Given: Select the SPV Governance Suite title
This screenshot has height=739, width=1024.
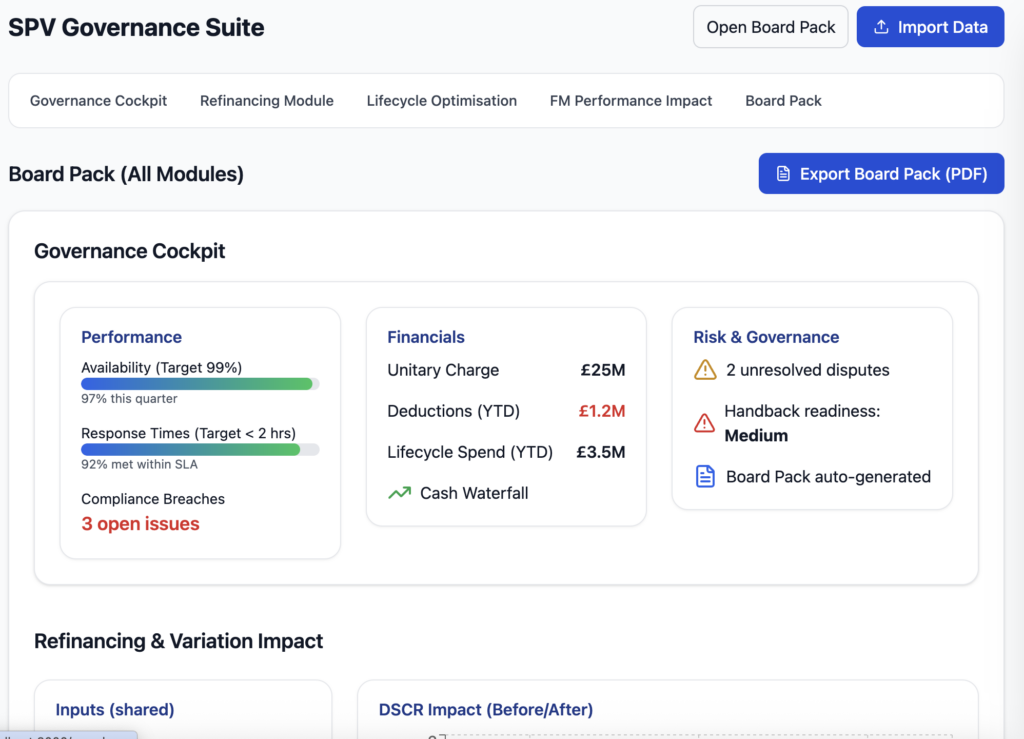Looking at the screenshot, I should [137, 28].
